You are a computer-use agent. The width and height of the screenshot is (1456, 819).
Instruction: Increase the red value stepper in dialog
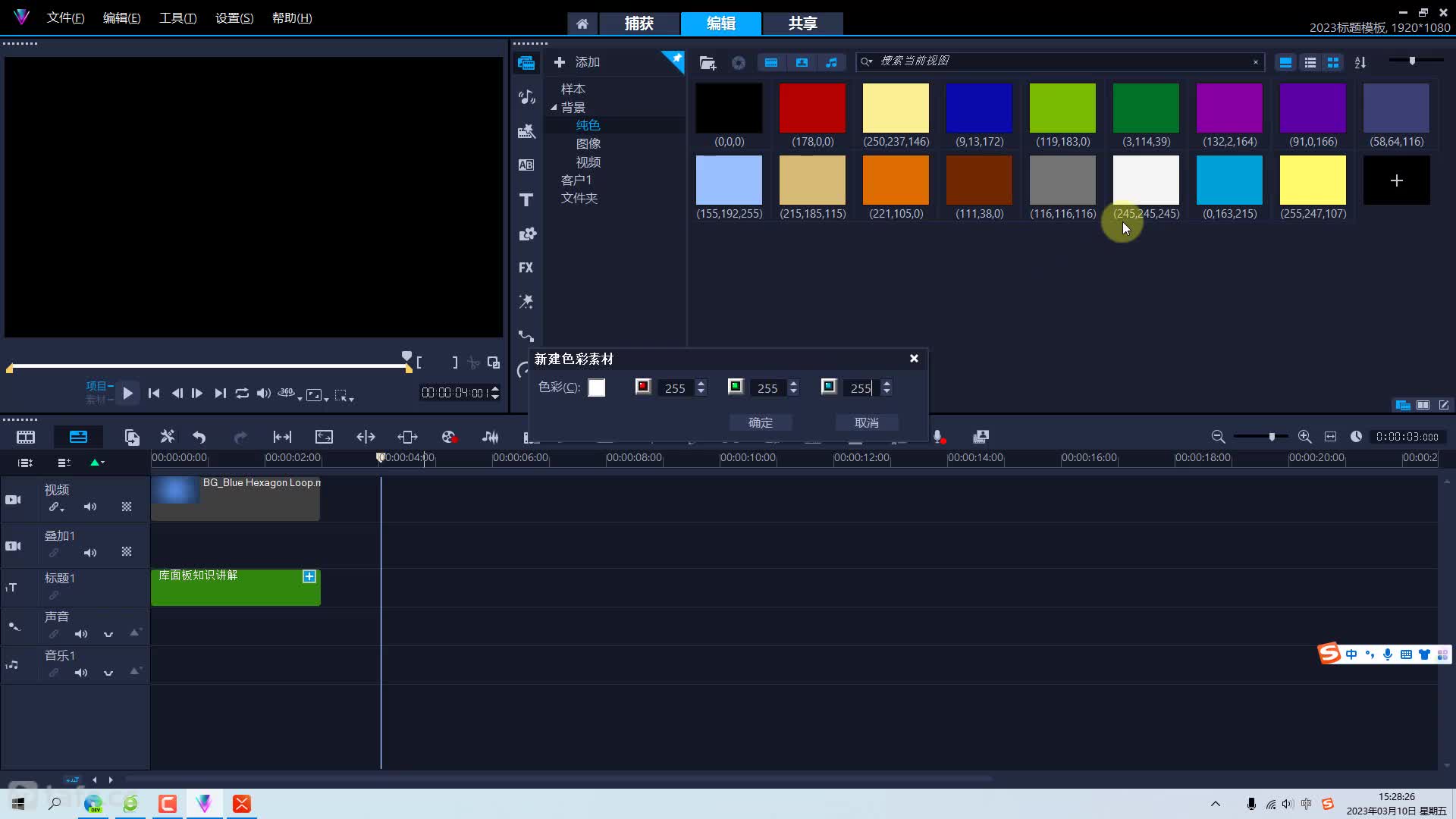point(701,383)
